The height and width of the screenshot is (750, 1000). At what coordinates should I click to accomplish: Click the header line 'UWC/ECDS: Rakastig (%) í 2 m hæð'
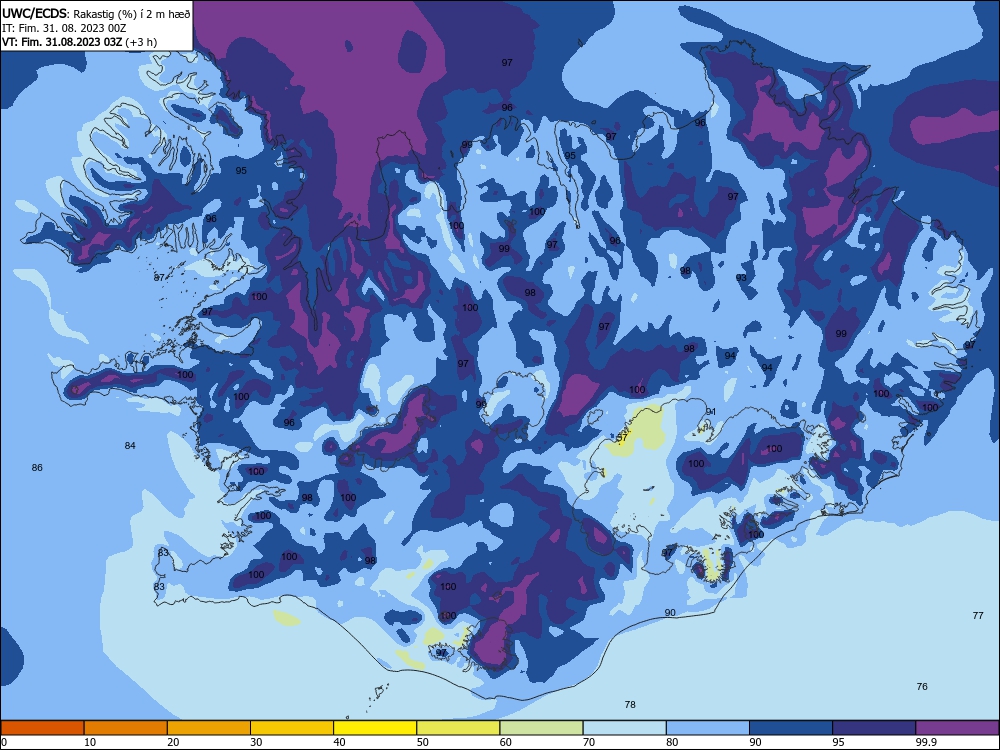point(96,13)
